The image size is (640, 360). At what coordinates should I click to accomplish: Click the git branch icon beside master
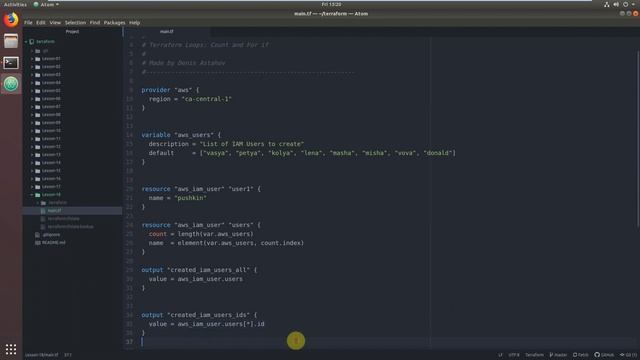tap(551, 355)
